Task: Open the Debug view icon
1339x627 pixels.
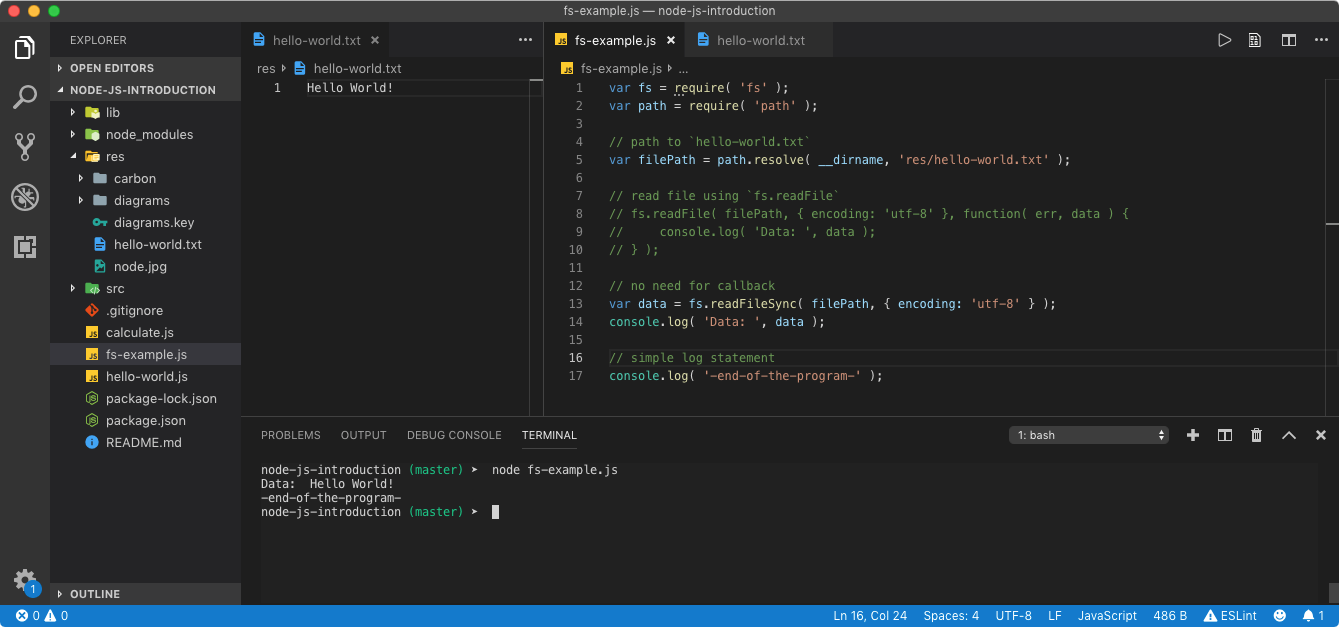Action: (x=25, y=197)
